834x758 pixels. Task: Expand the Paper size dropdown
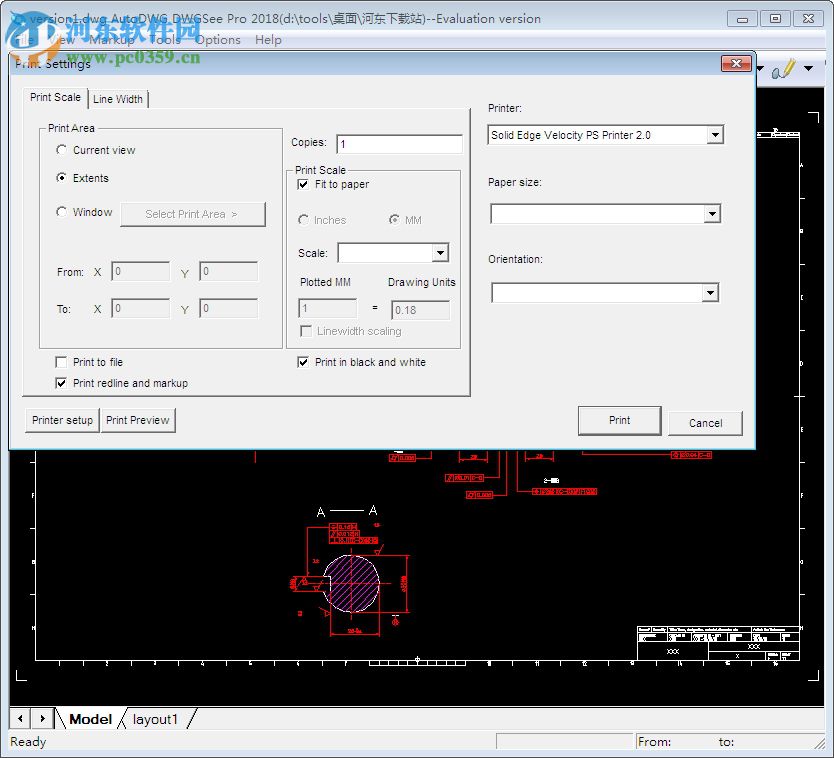(x=714, y=213)
